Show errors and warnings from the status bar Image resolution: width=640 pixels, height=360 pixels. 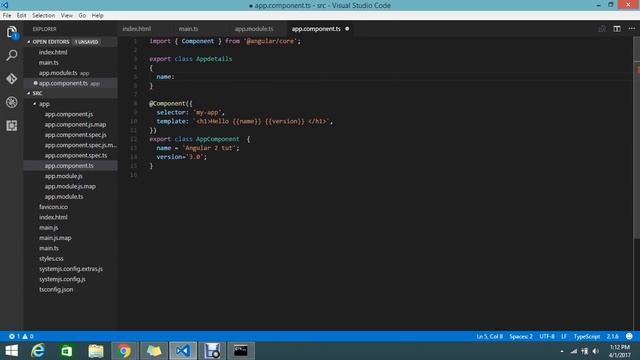pos(21,336)
